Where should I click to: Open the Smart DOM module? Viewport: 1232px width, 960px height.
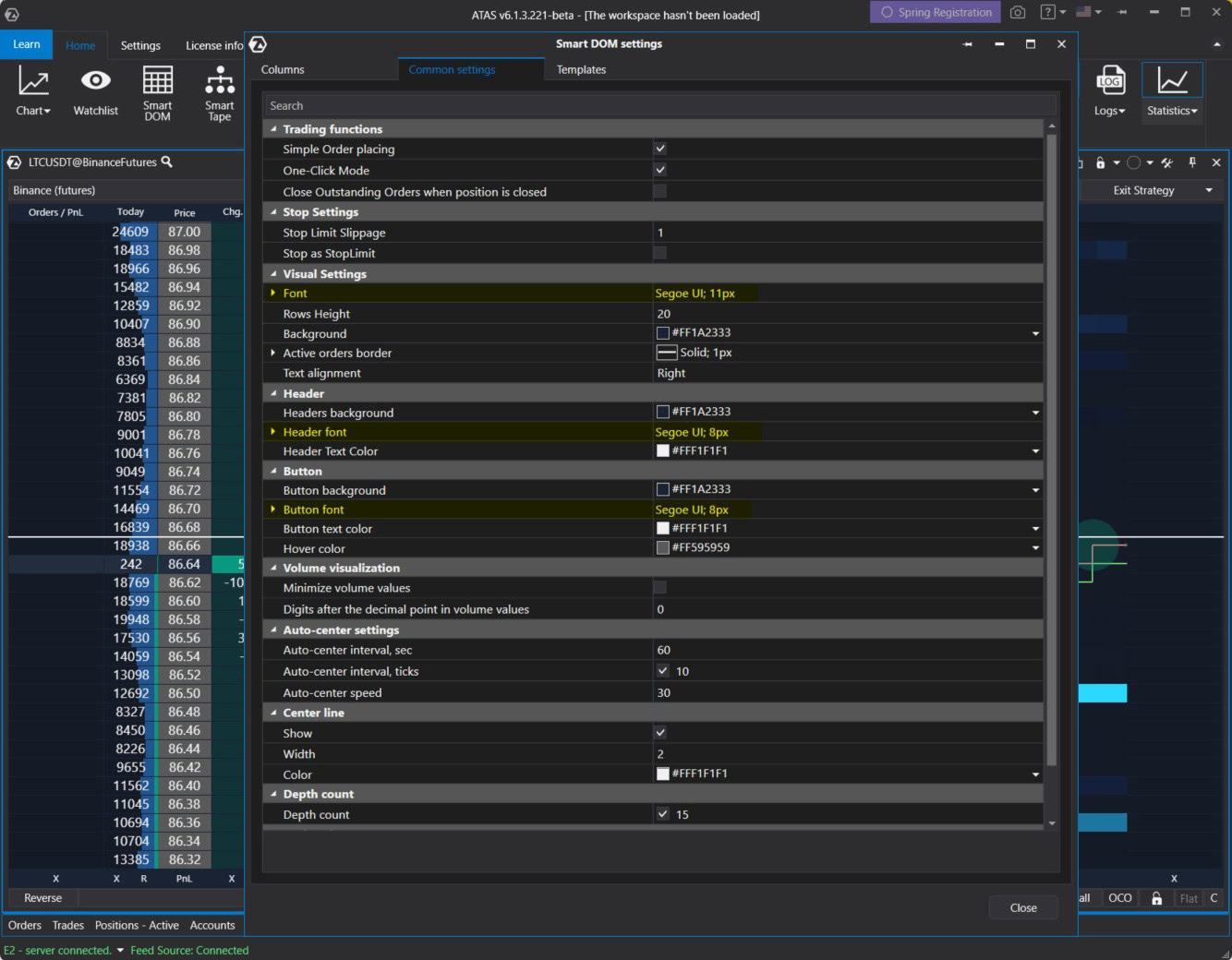(x=157, y=92)
